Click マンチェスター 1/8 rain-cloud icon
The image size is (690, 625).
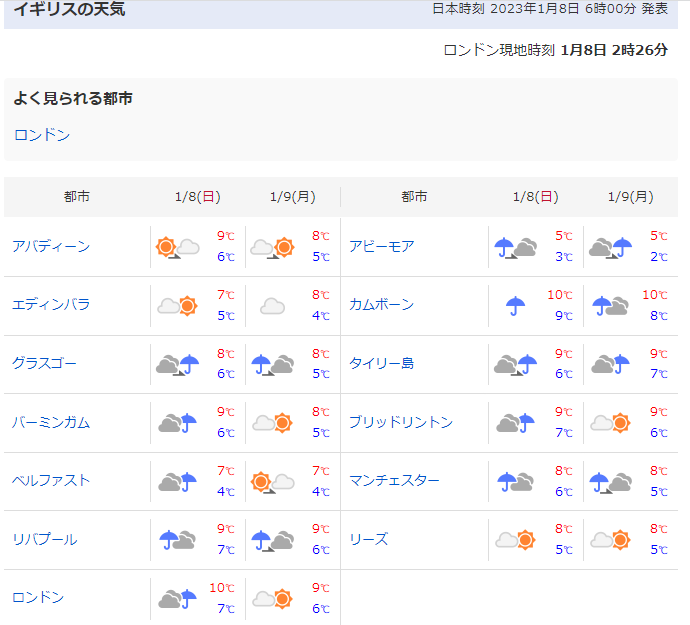click(x=516, y=482)
